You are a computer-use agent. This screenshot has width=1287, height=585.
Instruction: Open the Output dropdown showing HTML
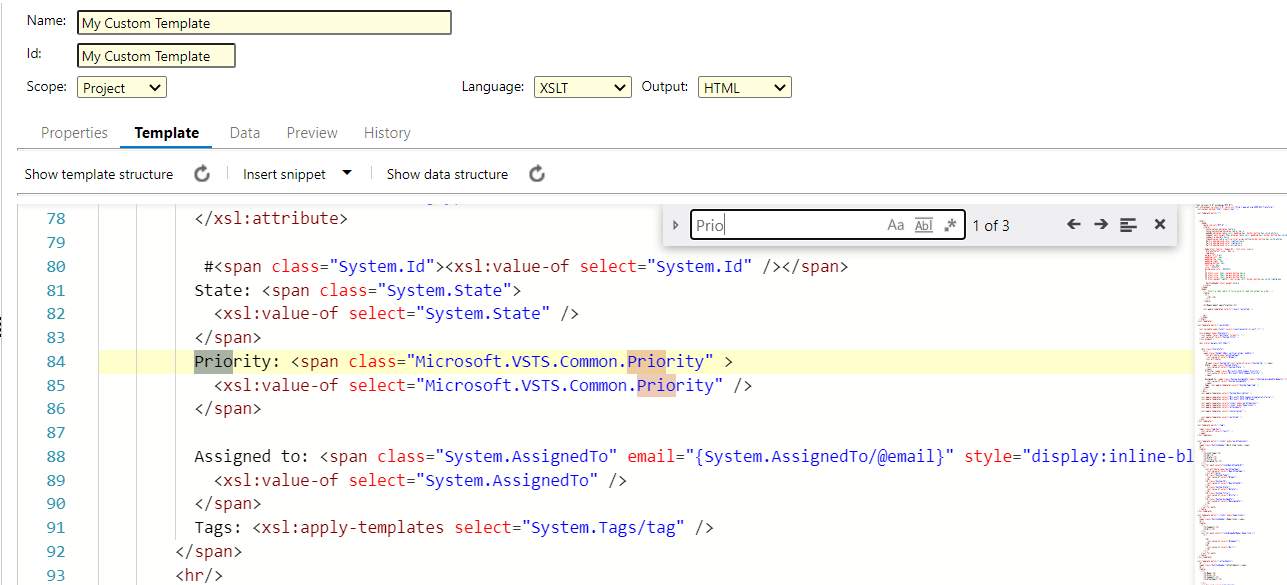[745, 88]
